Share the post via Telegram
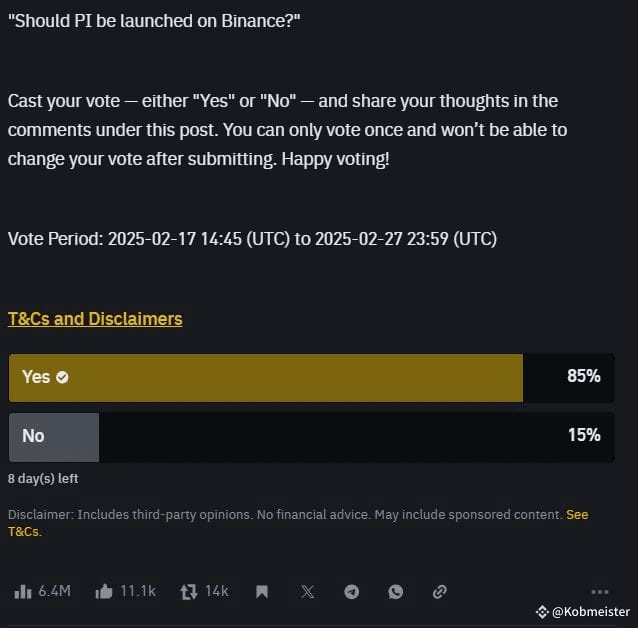The width and height of the screenshot is (638, 628). pos(351,591)
